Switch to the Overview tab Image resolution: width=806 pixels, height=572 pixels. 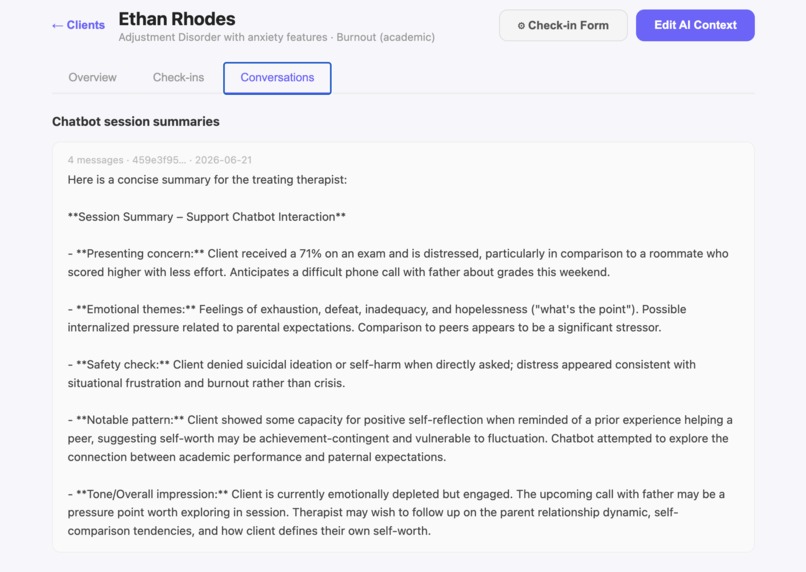(93, 78)
